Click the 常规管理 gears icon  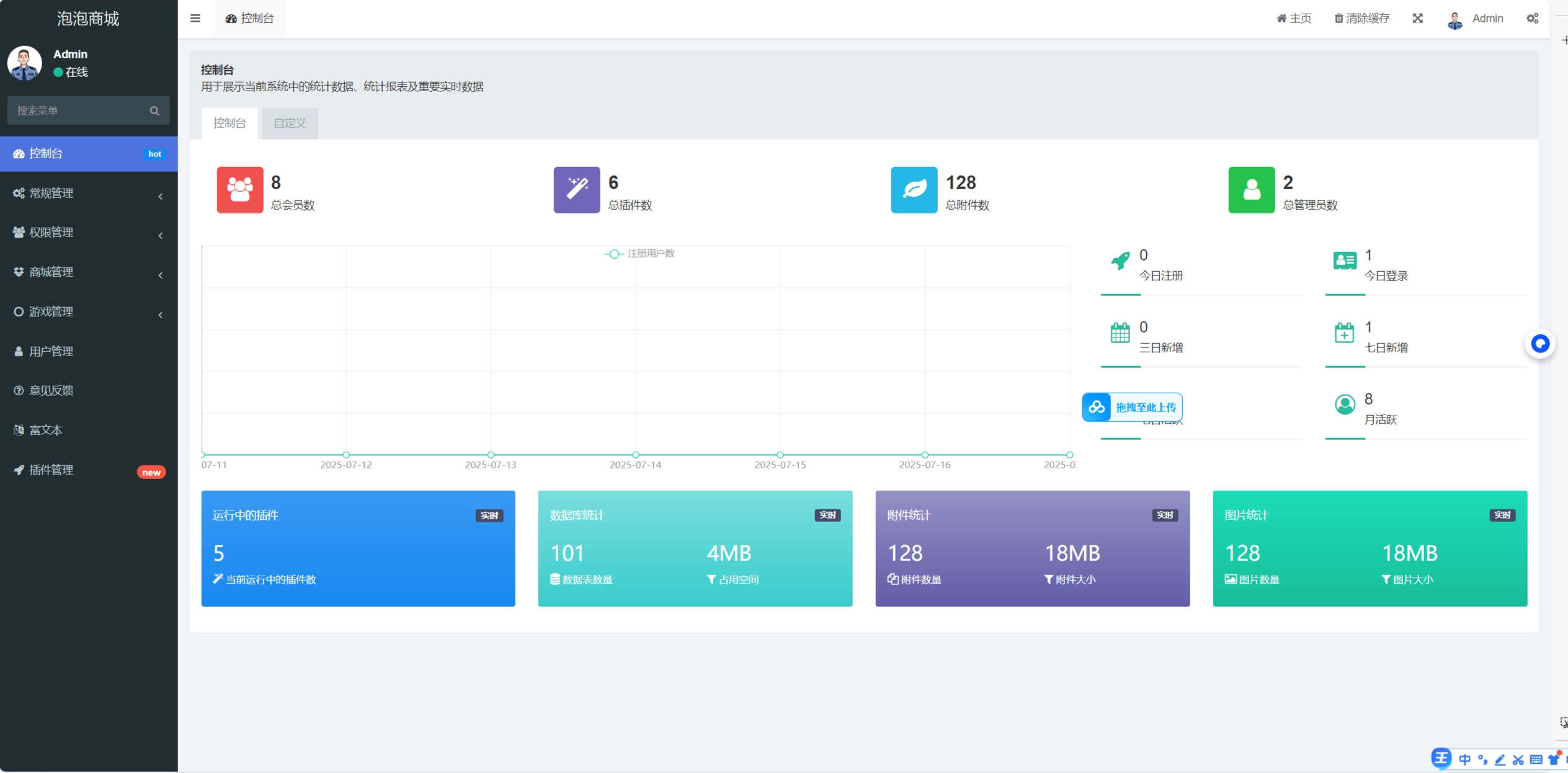point(19,193)
